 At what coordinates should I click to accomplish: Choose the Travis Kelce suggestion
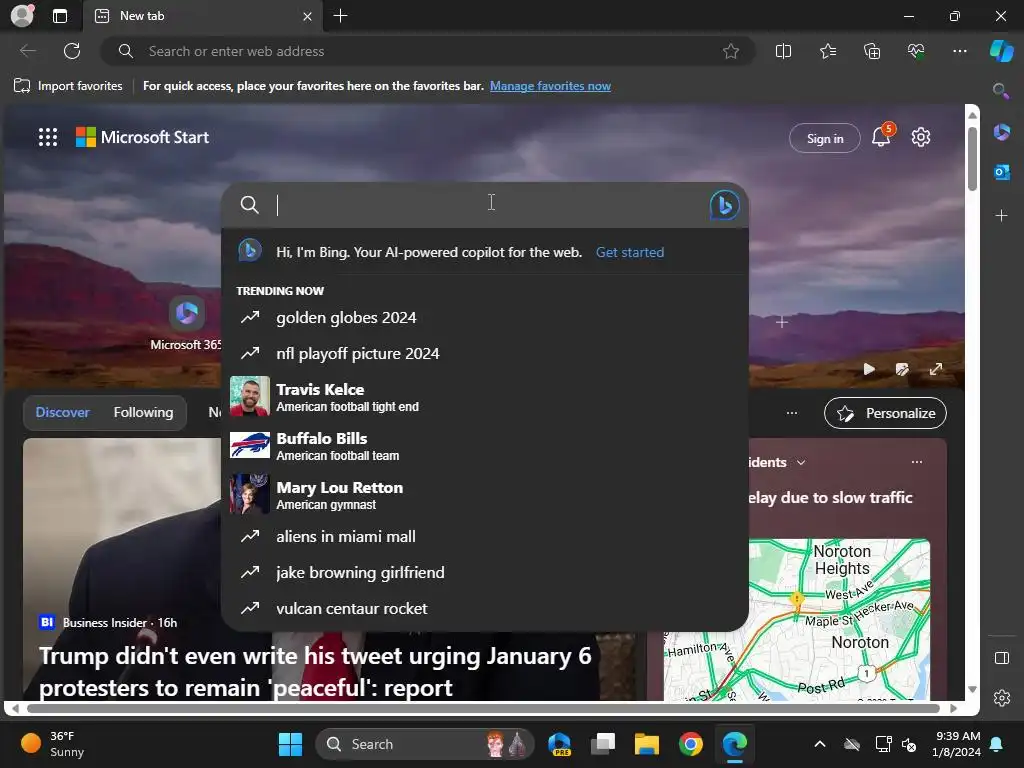coord(485,396)
